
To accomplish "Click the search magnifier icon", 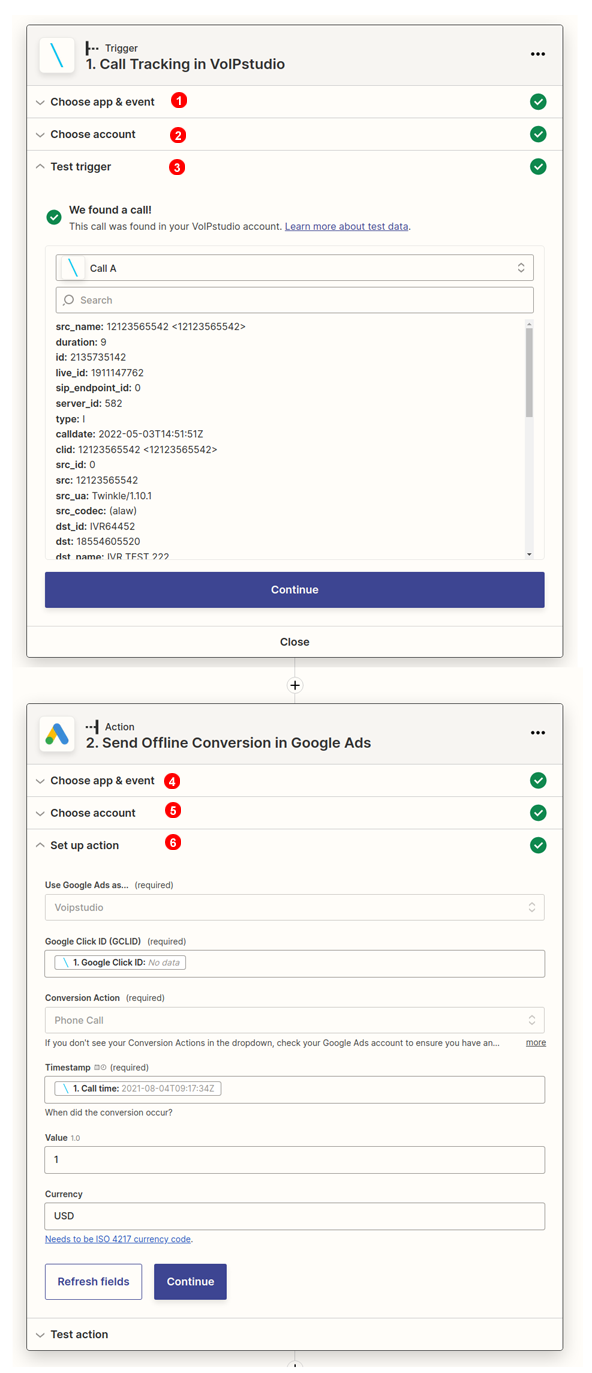I will click(69, 300).
